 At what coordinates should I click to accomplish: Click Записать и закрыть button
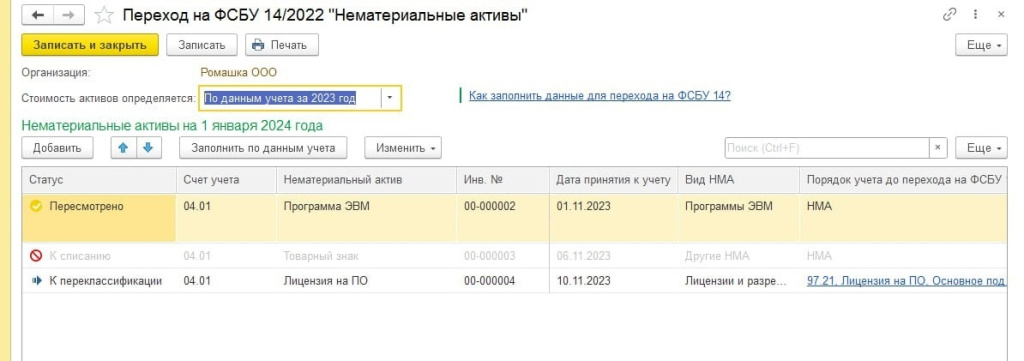pos(90,45)
